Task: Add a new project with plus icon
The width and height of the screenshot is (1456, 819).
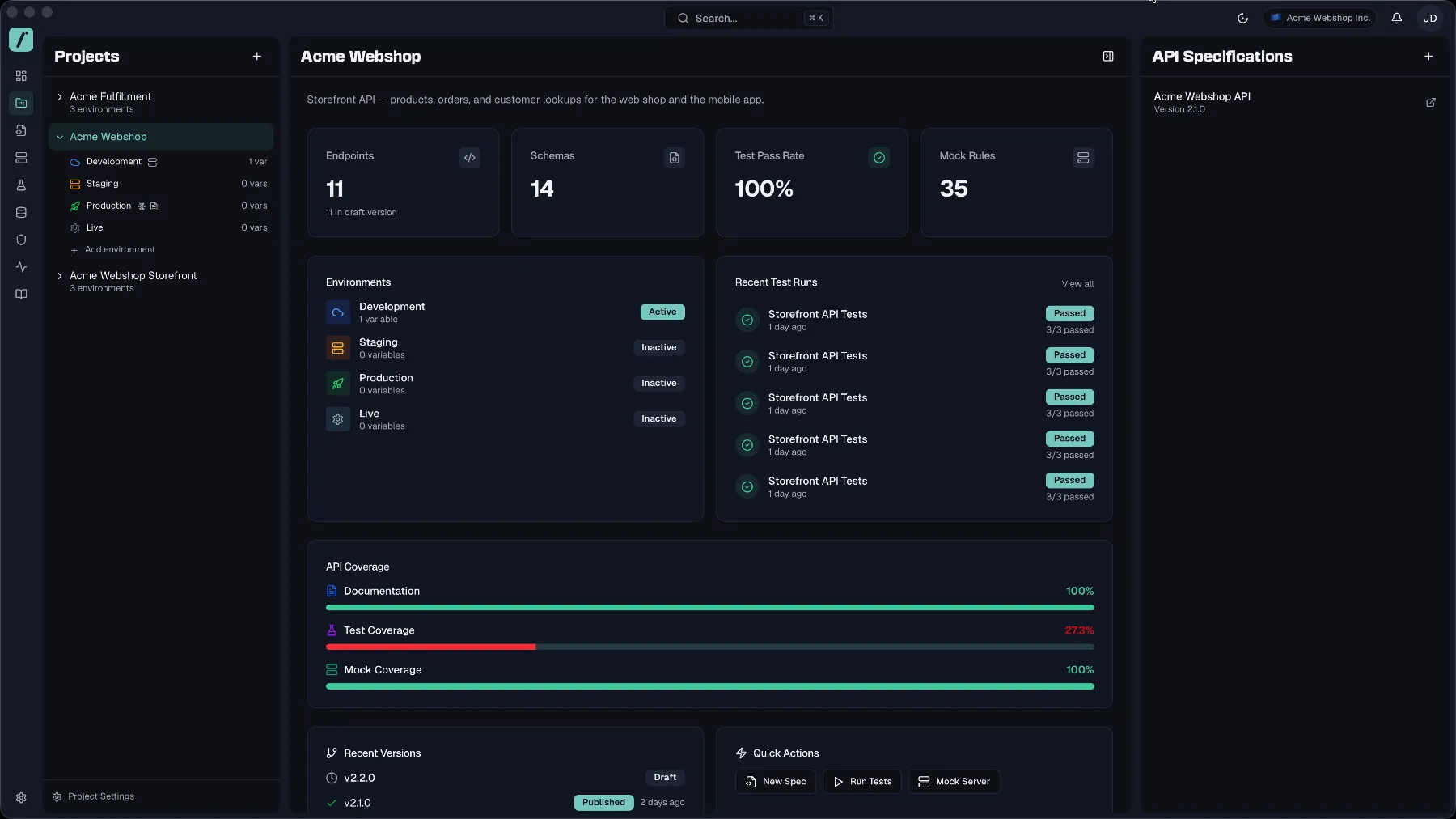Action: coord(257,56)
